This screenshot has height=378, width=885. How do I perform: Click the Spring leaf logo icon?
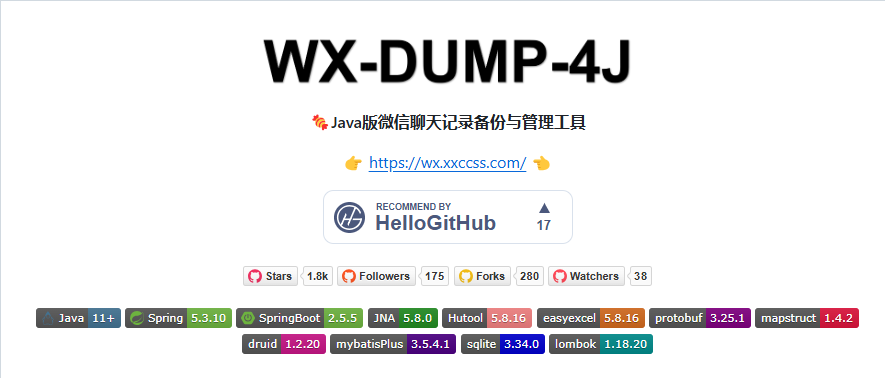click(x=137, y=318)
